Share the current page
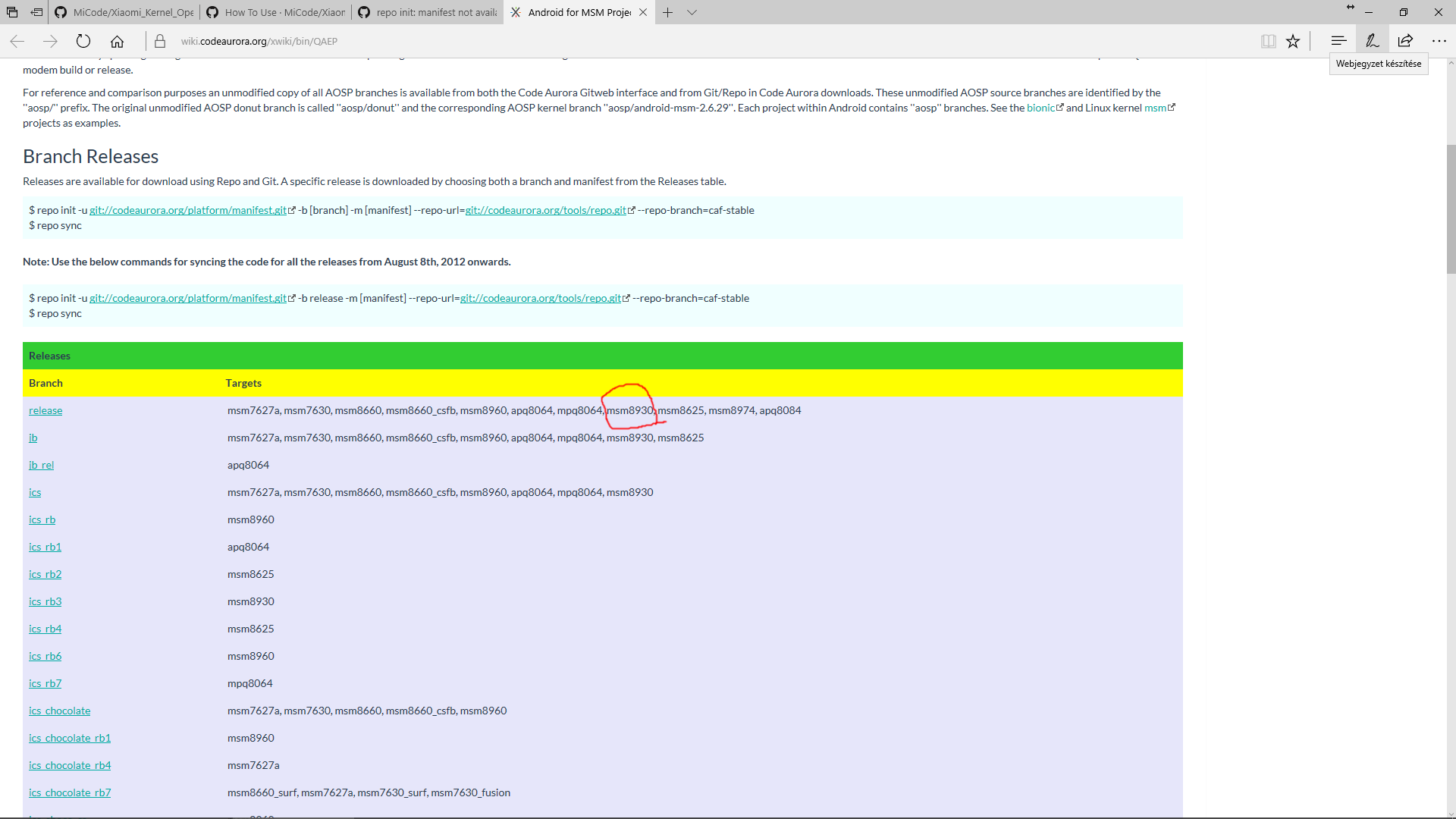The width and height of the screenshot is (1456, 819). pos(1405,41)
